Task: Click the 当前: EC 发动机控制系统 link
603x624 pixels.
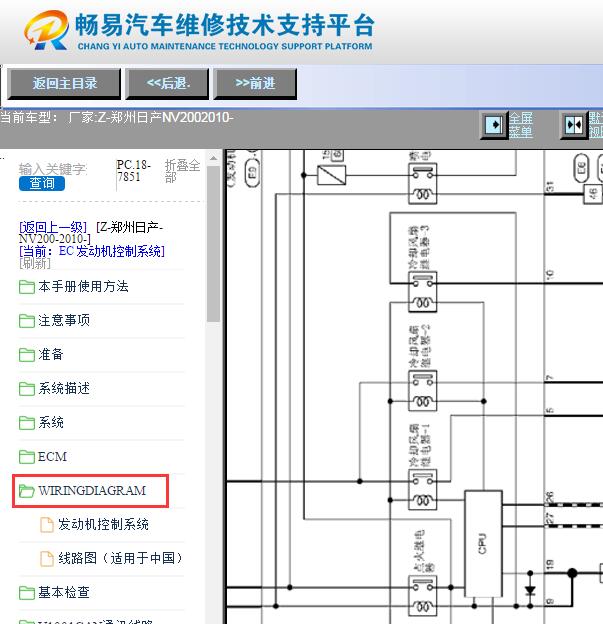Action: 92,251
